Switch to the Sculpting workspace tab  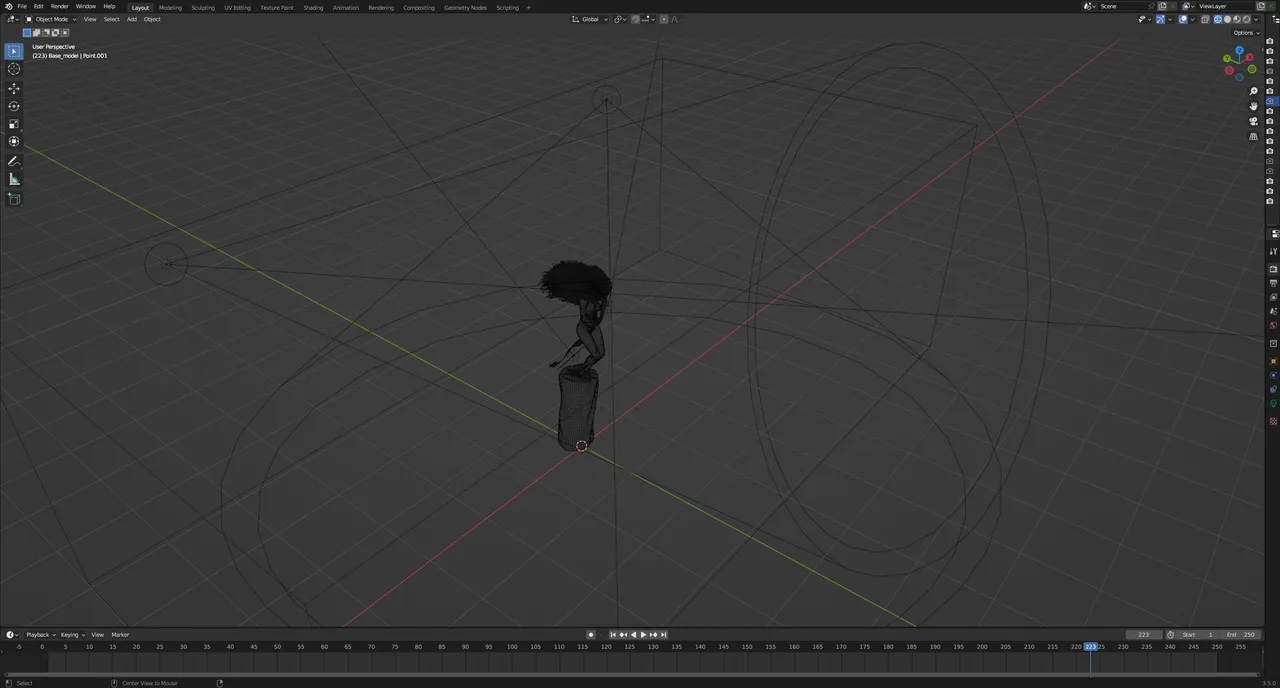[x=203, y=7]
